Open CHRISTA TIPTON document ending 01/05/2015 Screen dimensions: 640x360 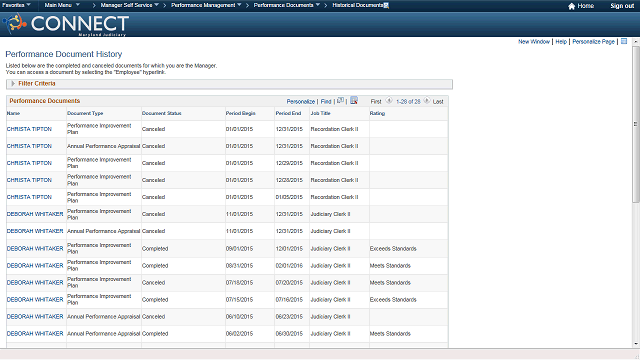29,197
